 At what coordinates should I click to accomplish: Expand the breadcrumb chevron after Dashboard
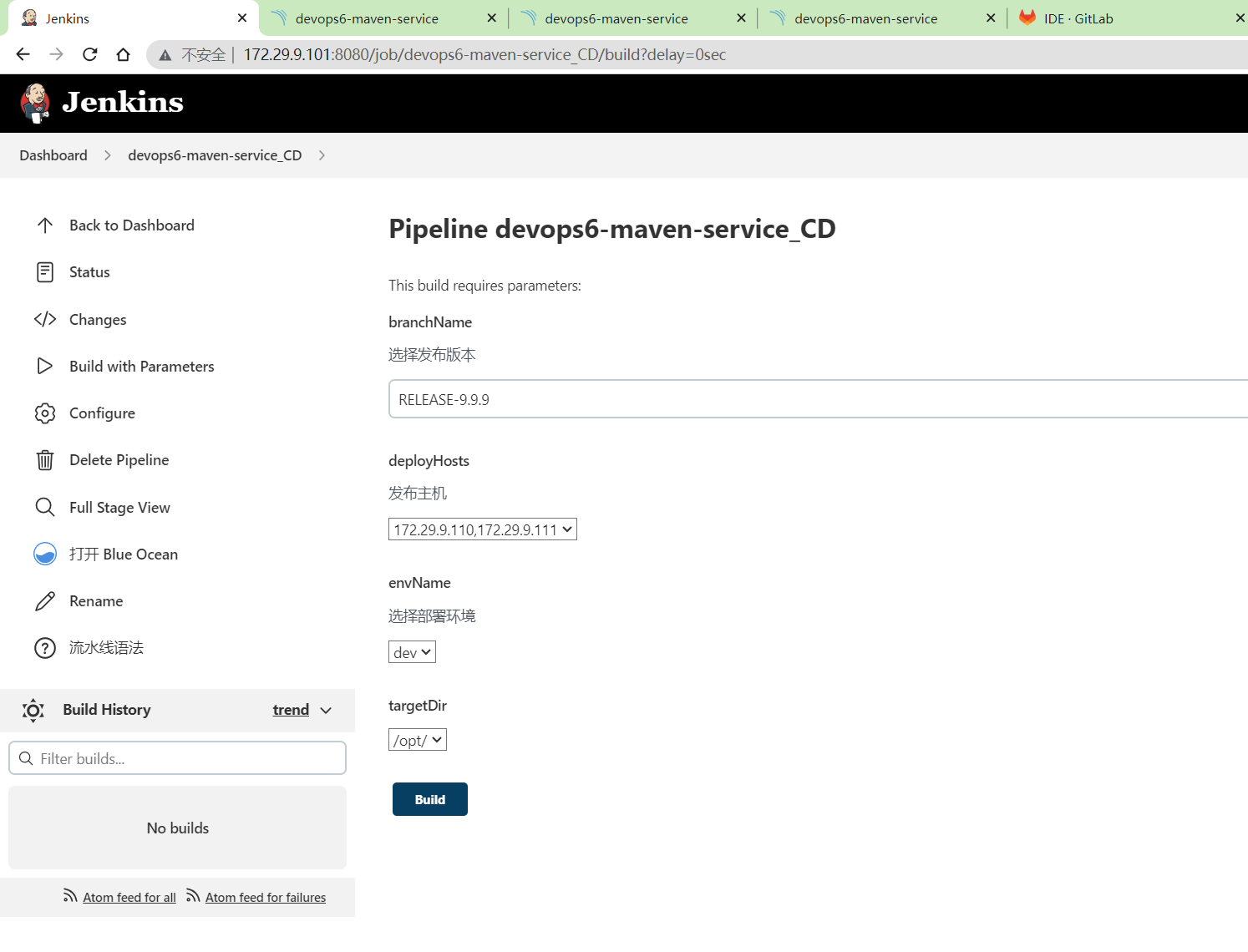coord(108,155)
